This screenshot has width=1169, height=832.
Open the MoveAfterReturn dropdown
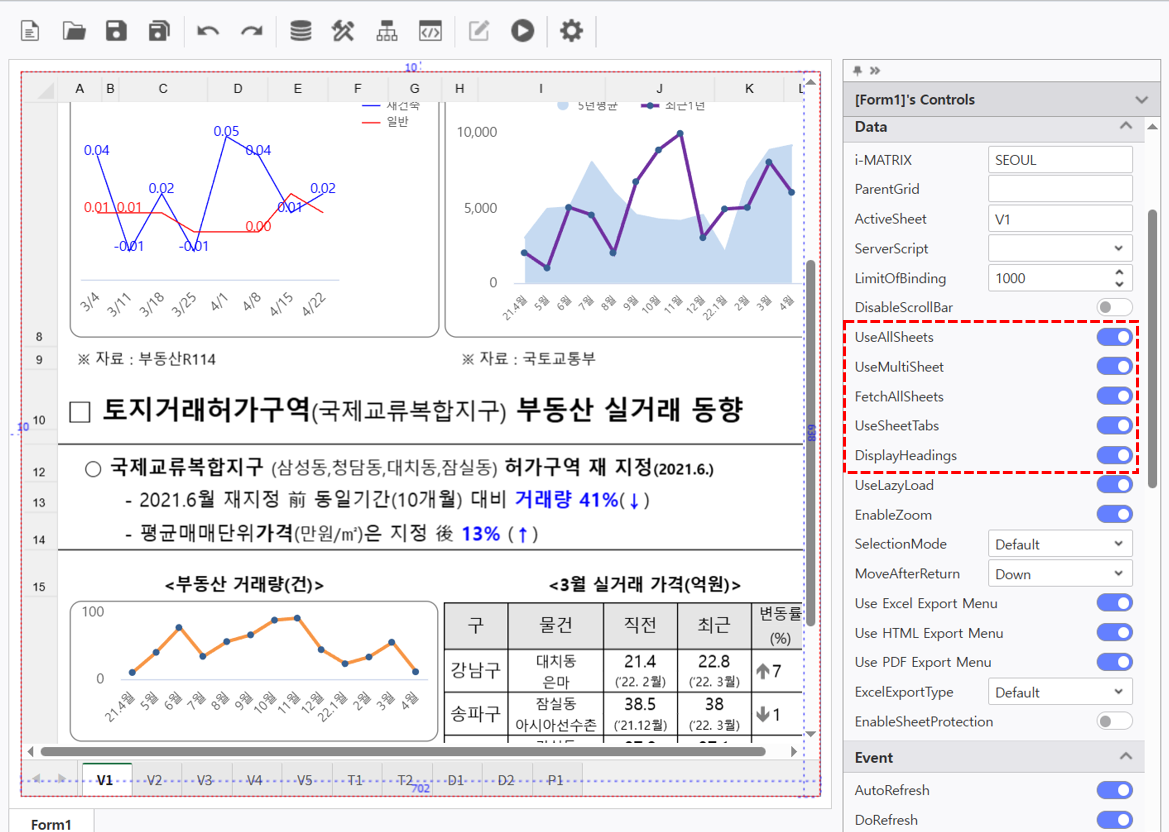(x=1060, y=574)
